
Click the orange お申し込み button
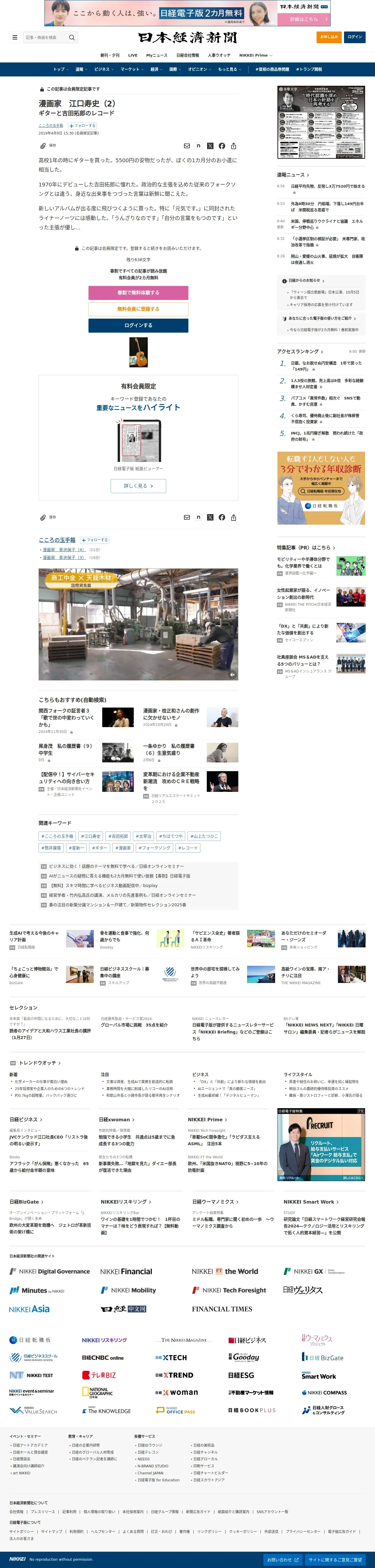point(329,37)
